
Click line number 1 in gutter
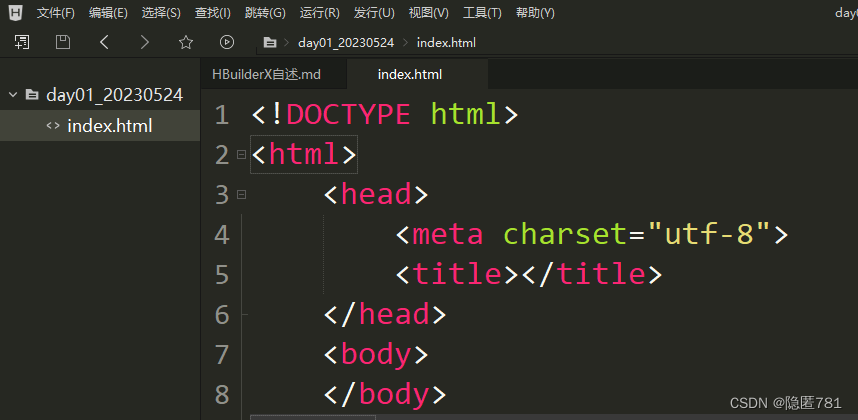click(x=222, y=115)
